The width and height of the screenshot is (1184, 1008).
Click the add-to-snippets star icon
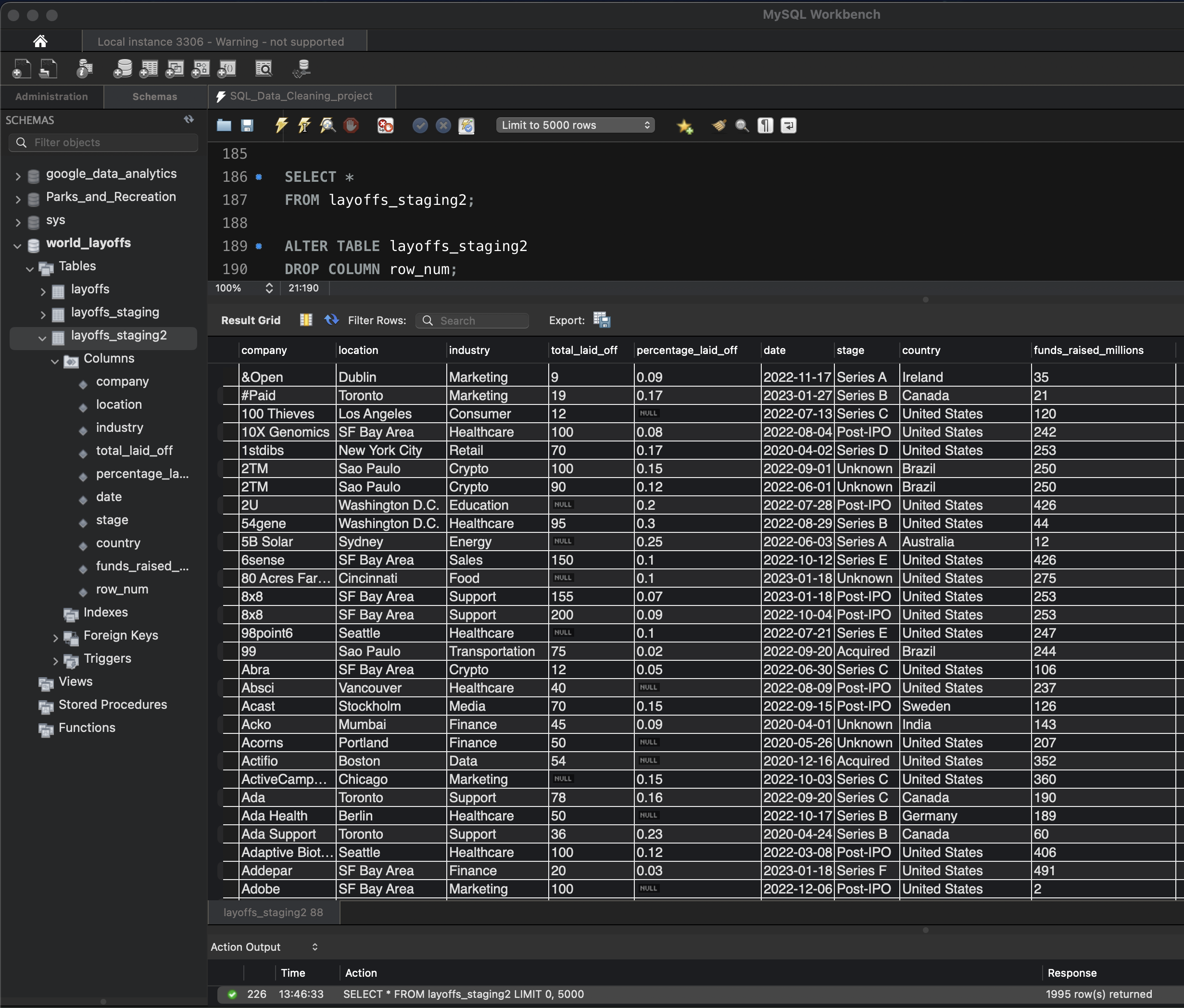pyautogui.click(x=684, y=126)
